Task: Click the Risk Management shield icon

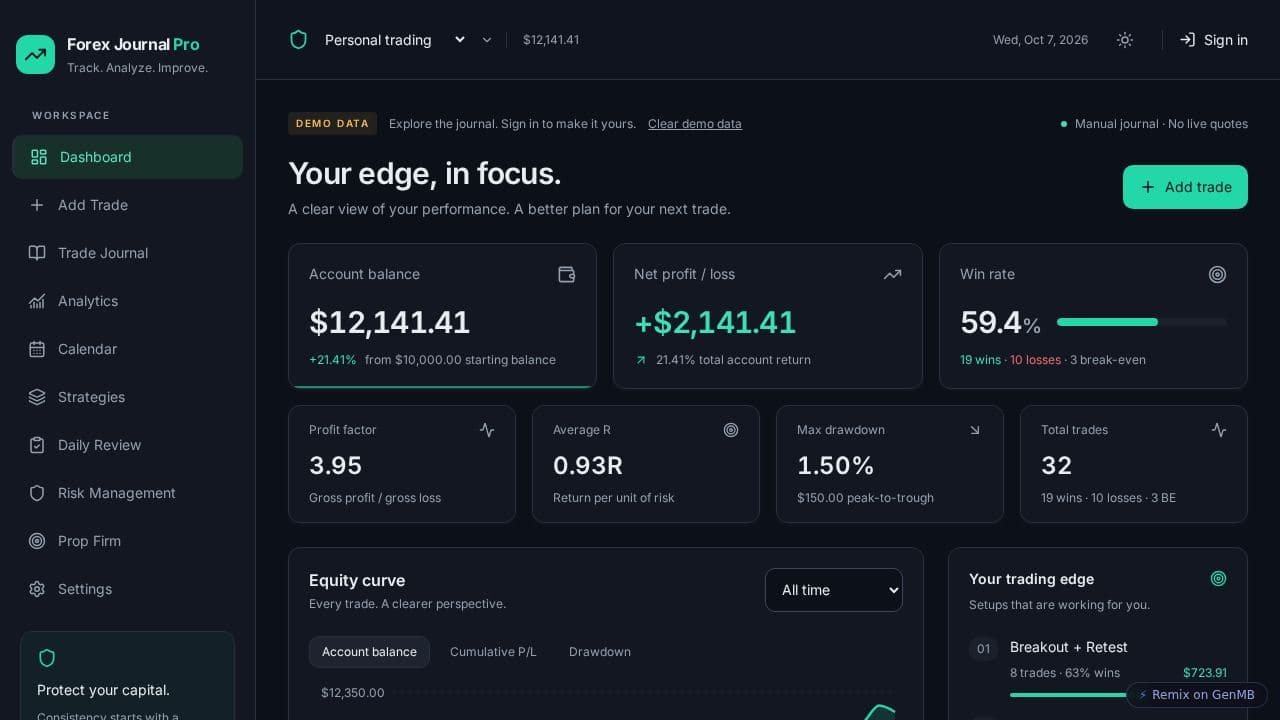Action: click(x=37, y=493)
